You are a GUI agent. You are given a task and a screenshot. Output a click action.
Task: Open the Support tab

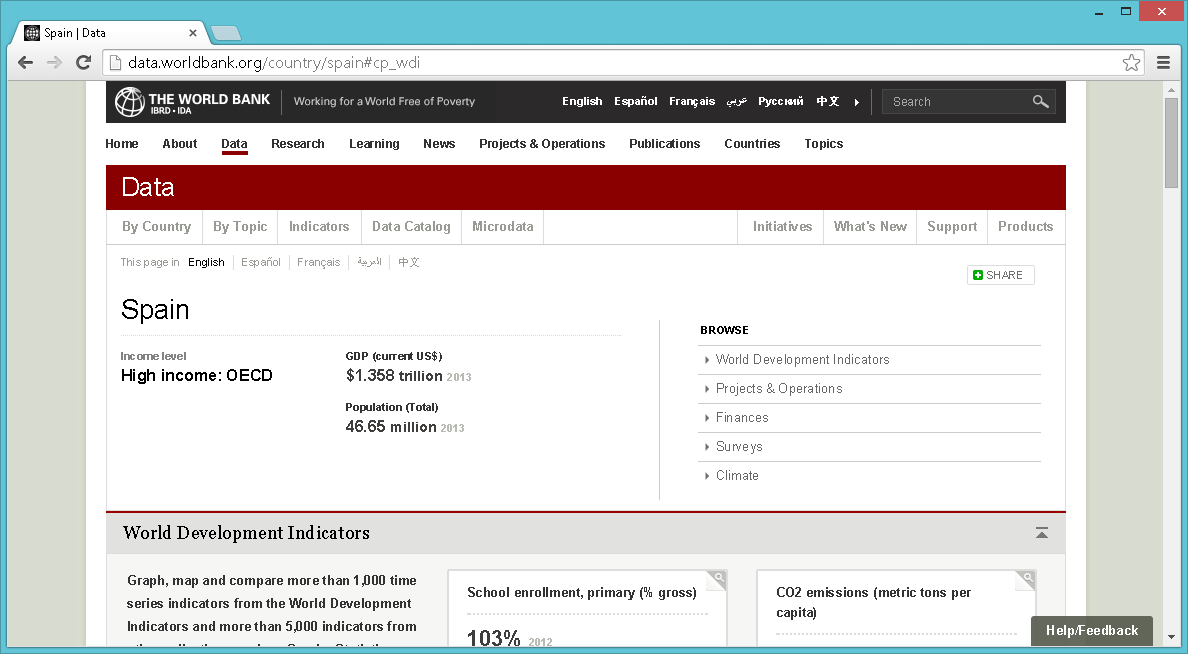pos(952,227)
